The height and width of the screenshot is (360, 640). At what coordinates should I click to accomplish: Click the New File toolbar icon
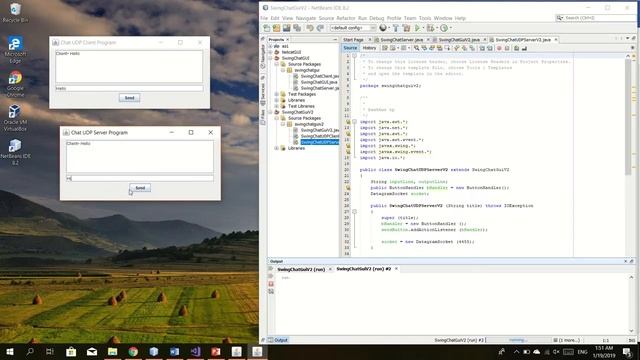tap(267, 28)
